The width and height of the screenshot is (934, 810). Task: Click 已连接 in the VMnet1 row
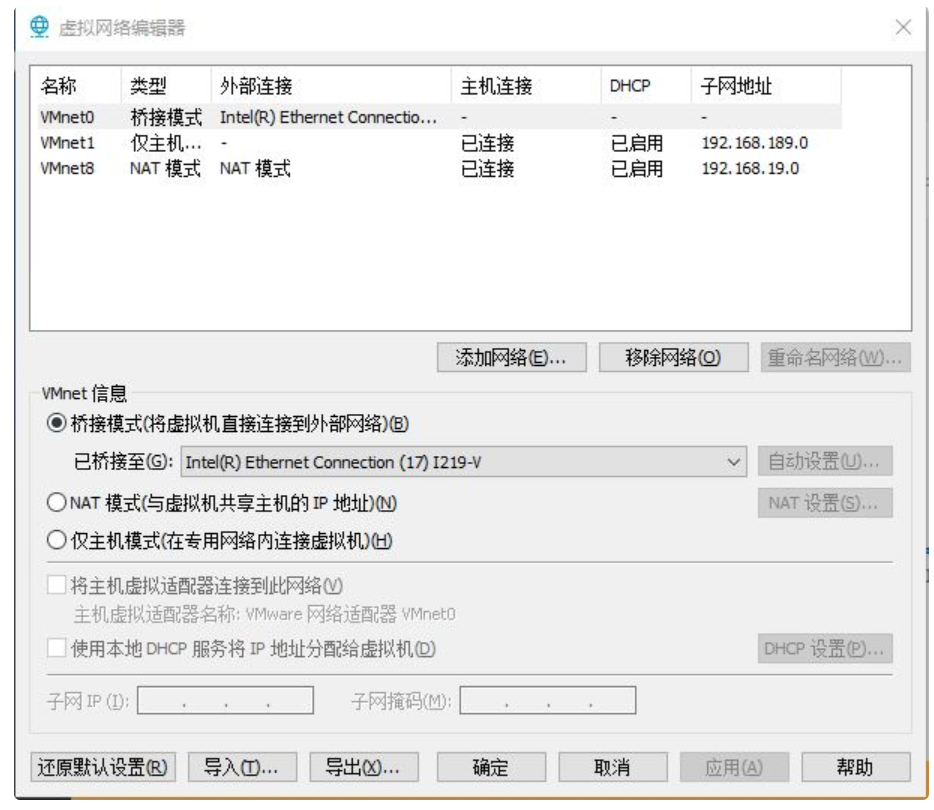487,143
